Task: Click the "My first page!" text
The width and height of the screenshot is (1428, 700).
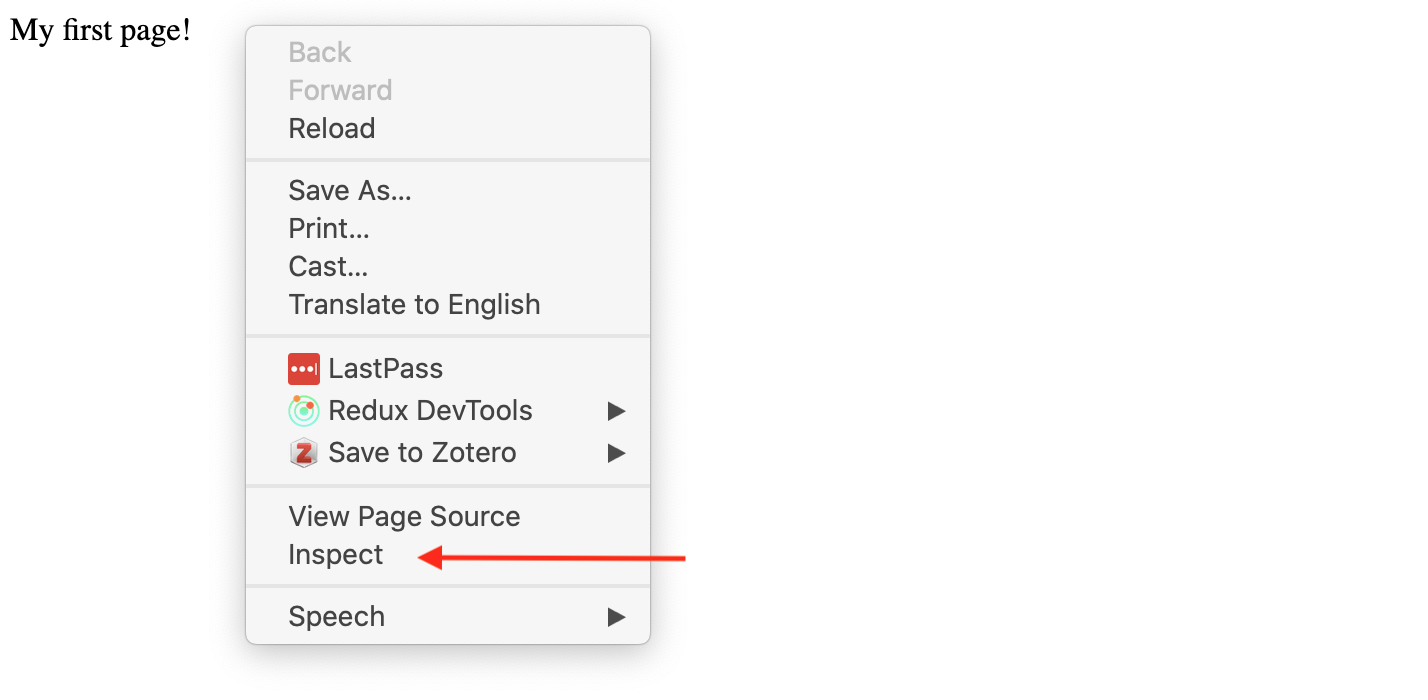Action: point(100,30)
